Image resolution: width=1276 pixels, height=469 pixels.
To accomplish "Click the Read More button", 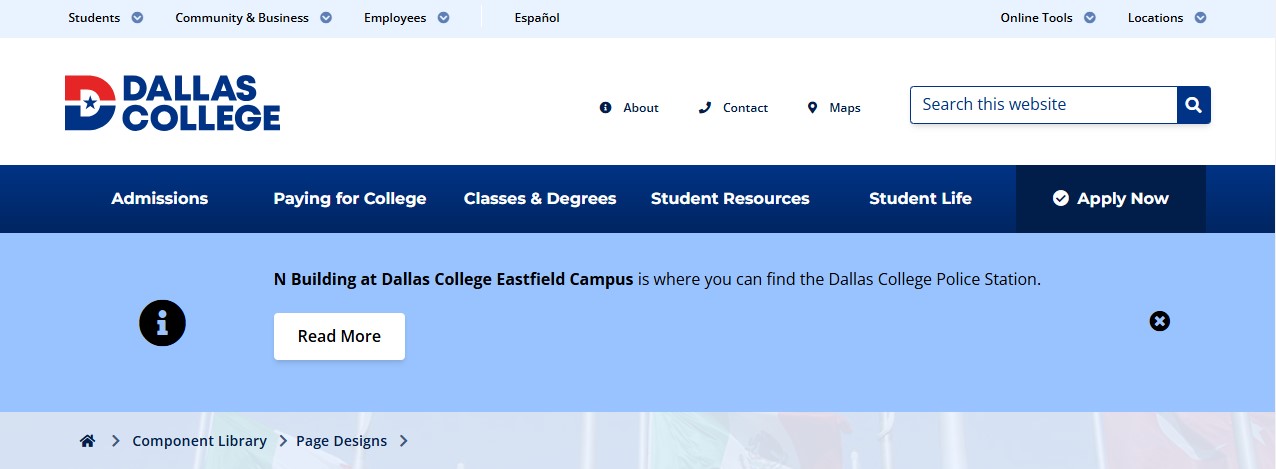I will click(x=339, y=336).
